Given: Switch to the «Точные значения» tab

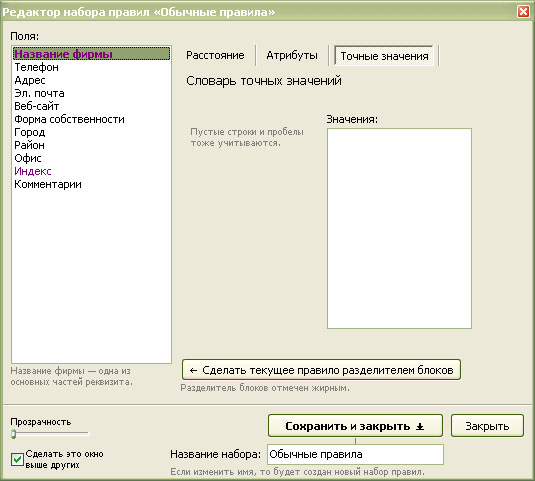Looking at the screenshot, I should point(384,56).
